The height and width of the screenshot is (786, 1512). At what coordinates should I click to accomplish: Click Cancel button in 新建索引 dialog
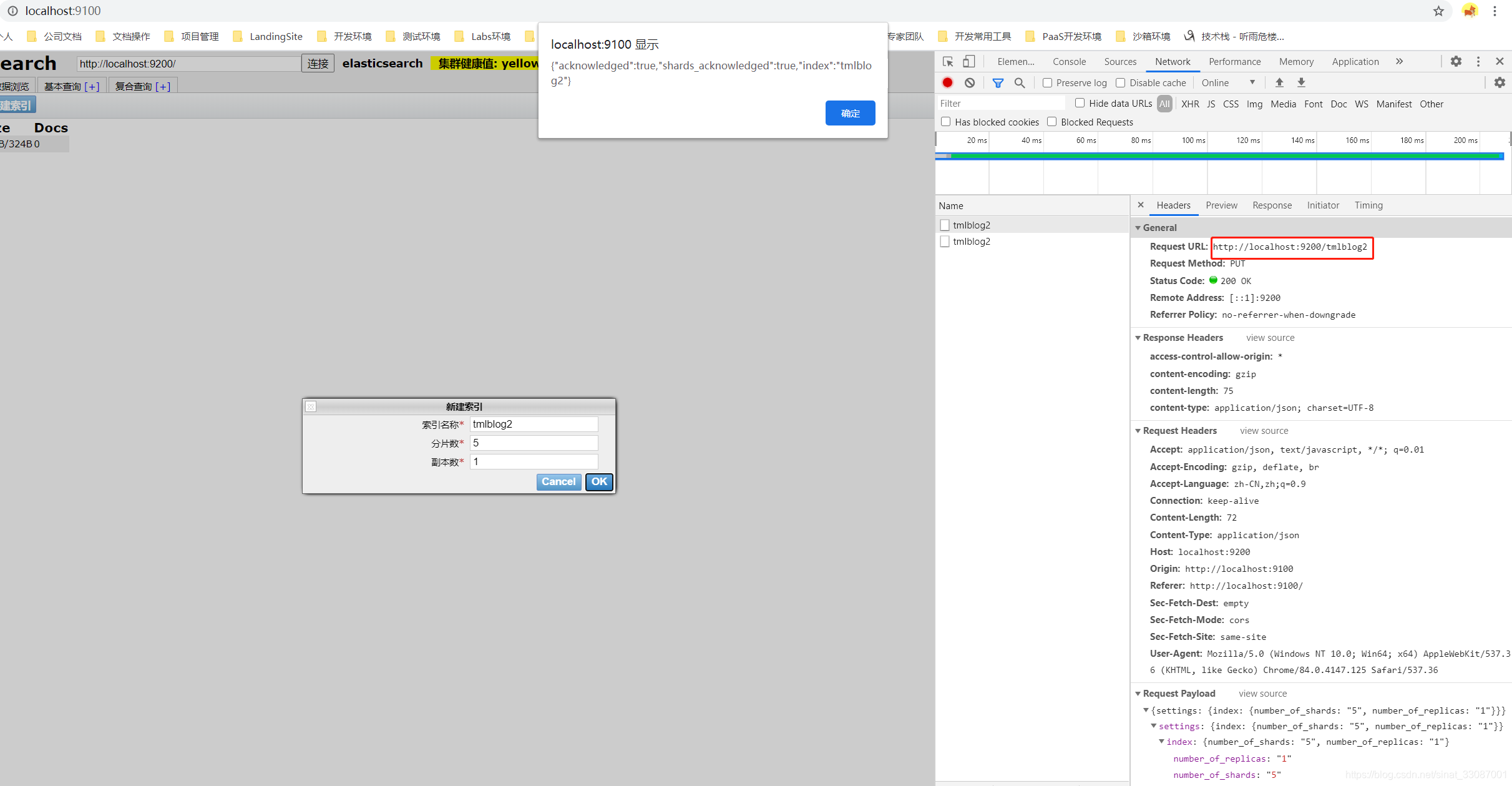click(558, 481)
